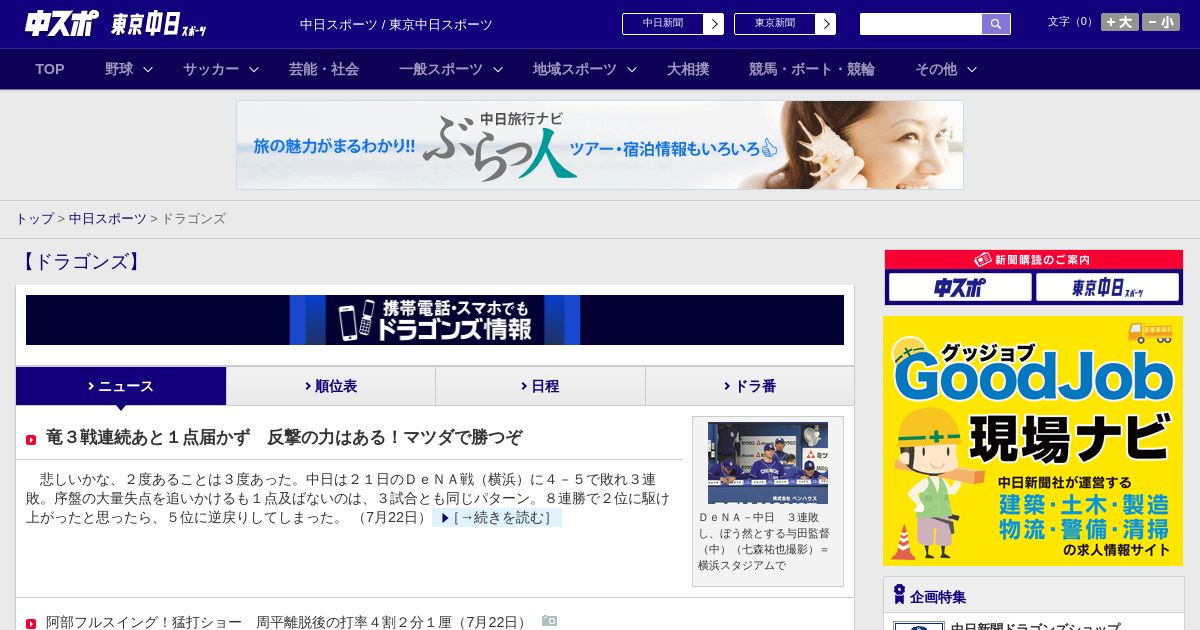Open 競馬・ボート・競輪 section

[812, 69]
